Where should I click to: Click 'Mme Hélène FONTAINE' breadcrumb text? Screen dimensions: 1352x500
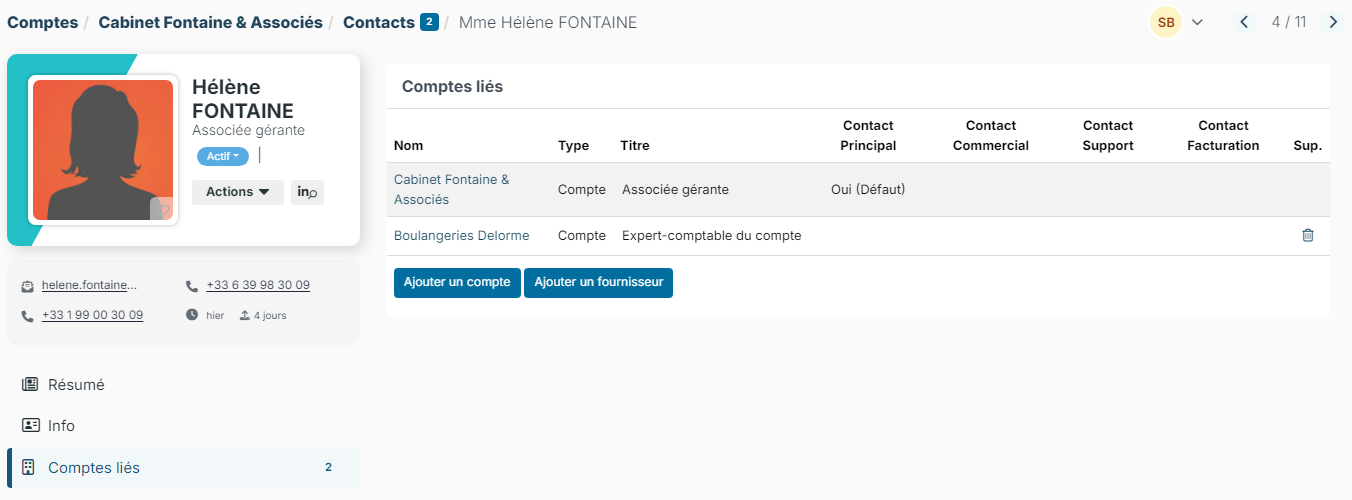(x=547, y=22)
